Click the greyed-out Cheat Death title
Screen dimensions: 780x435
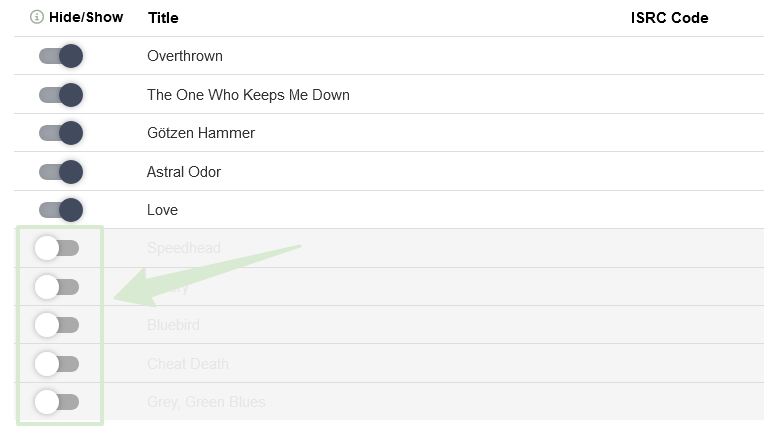click(188, 364)
